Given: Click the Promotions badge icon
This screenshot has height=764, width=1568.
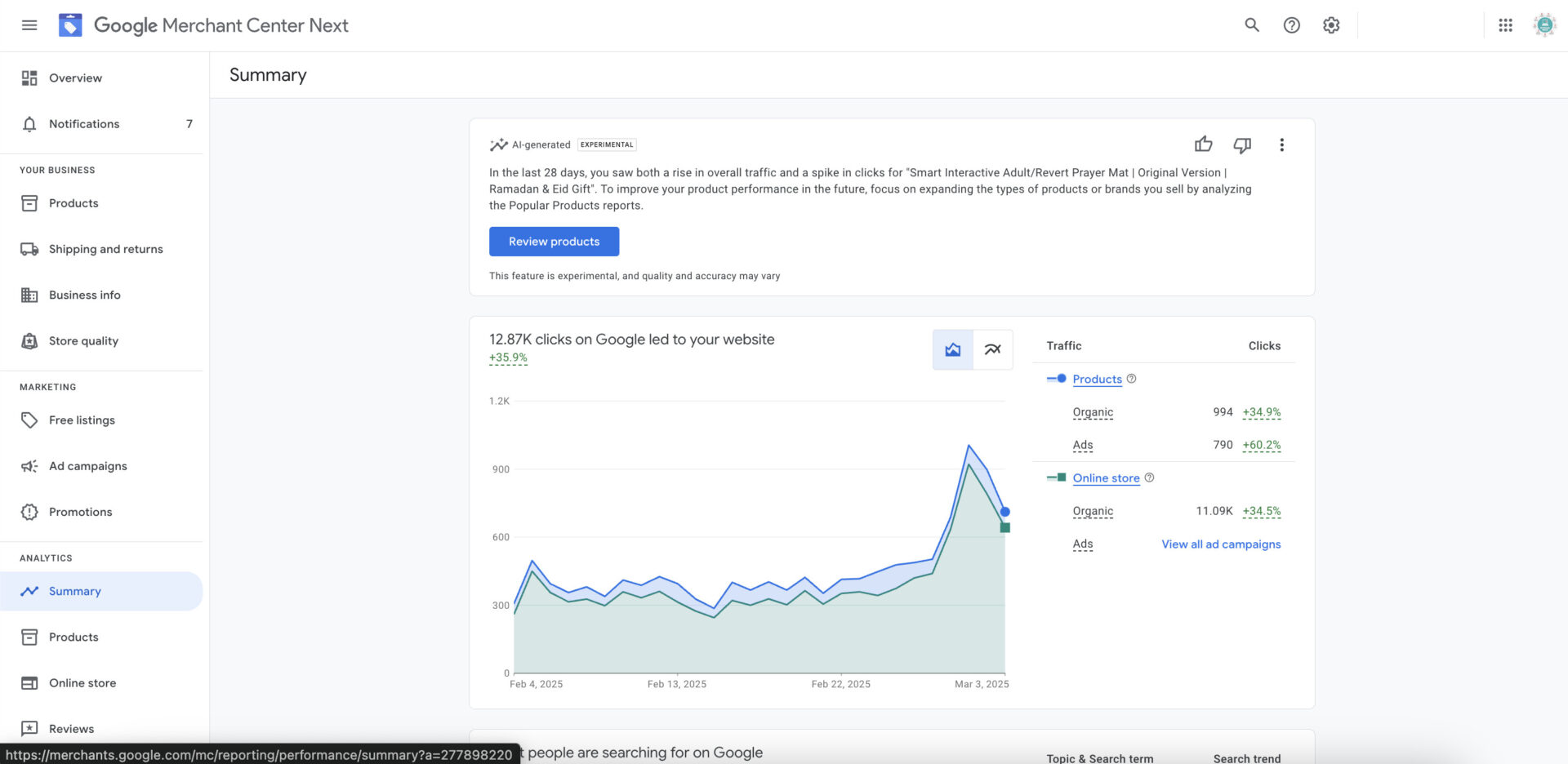Looking at the screenshot, I should pyautogui.click(x=29, y=512).
